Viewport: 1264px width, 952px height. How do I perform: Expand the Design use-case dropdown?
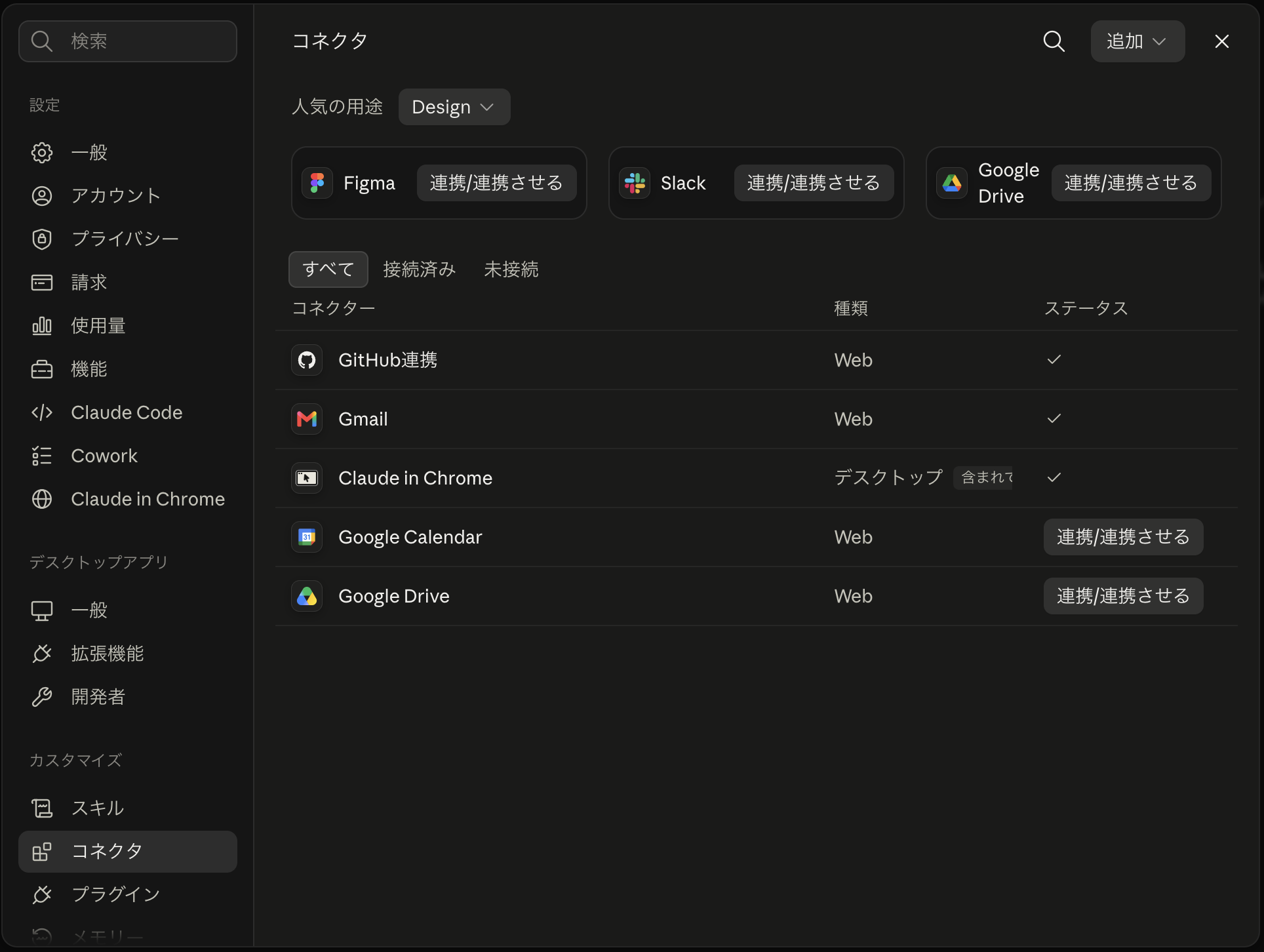coord(454,107)
